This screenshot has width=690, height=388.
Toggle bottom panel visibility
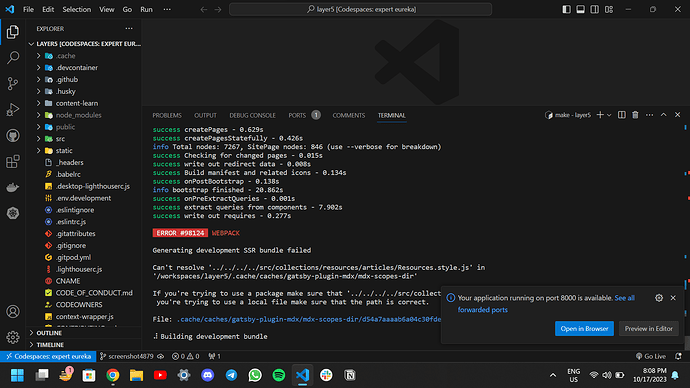click(581, 9)
